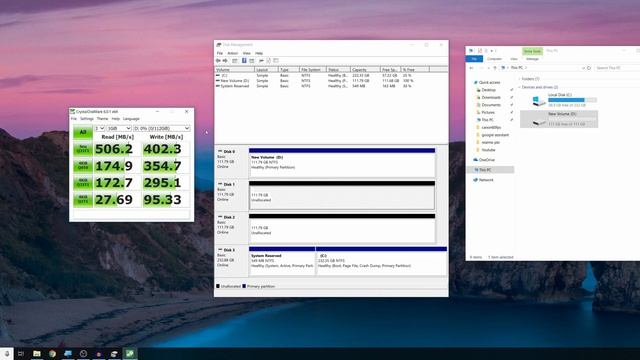Collapse the Folders (7) group
This screenshot has width=640, height=360.
pos(520,79)
